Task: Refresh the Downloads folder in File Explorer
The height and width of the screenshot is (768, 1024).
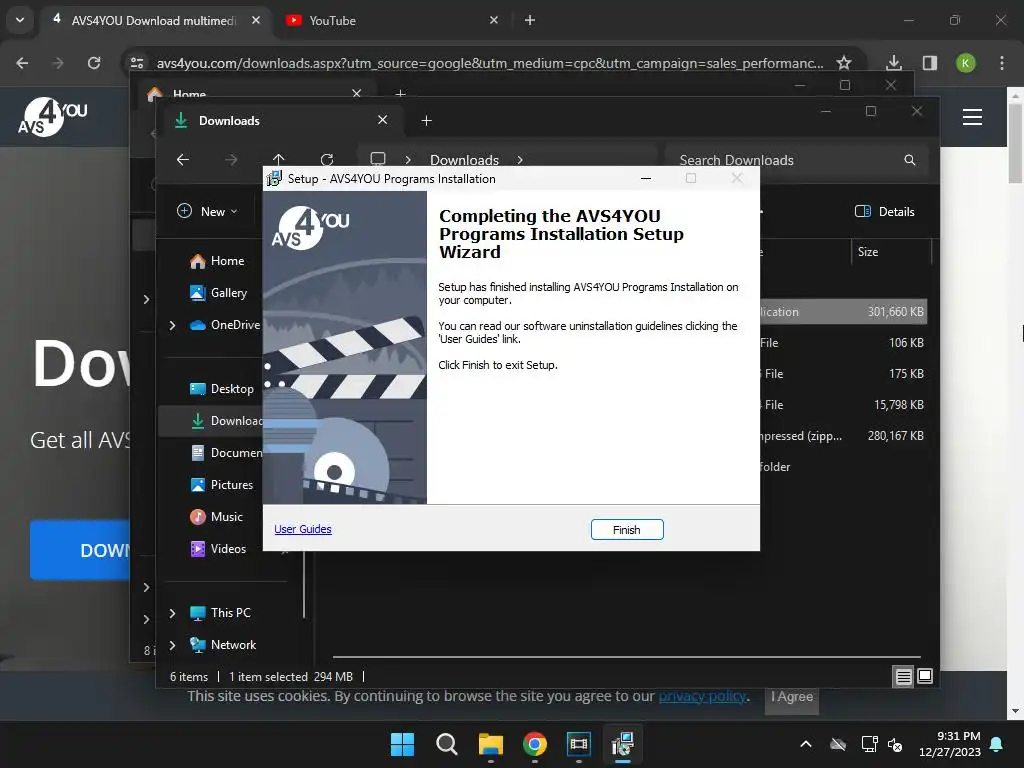Action: (327, 159)
